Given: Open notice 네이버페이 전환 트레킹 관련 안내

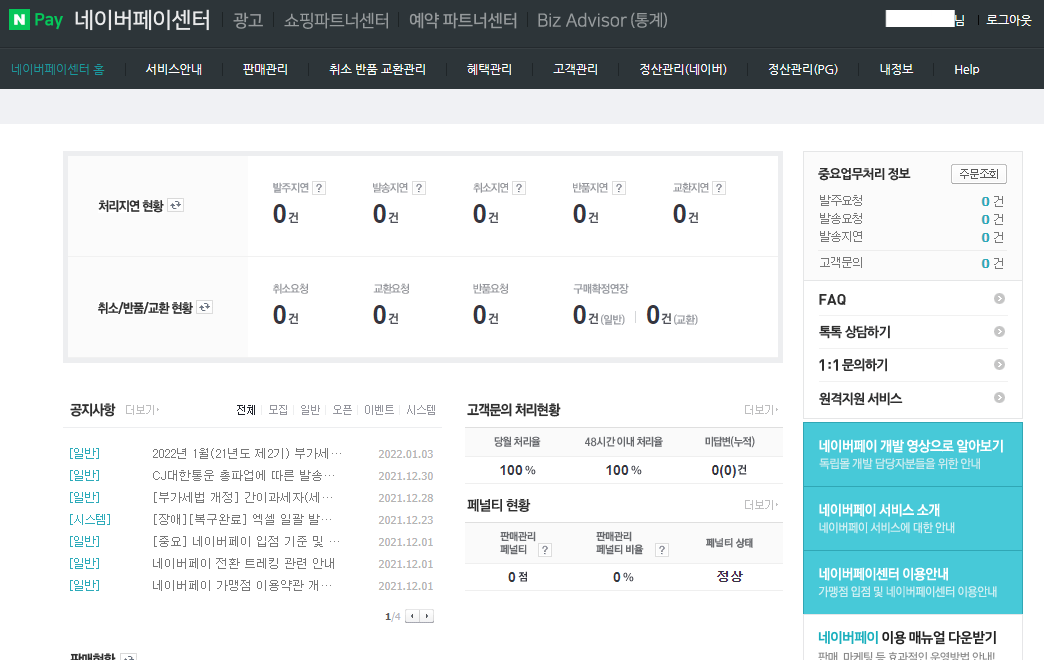Looking at the screenshot, I should click(243, 563).
